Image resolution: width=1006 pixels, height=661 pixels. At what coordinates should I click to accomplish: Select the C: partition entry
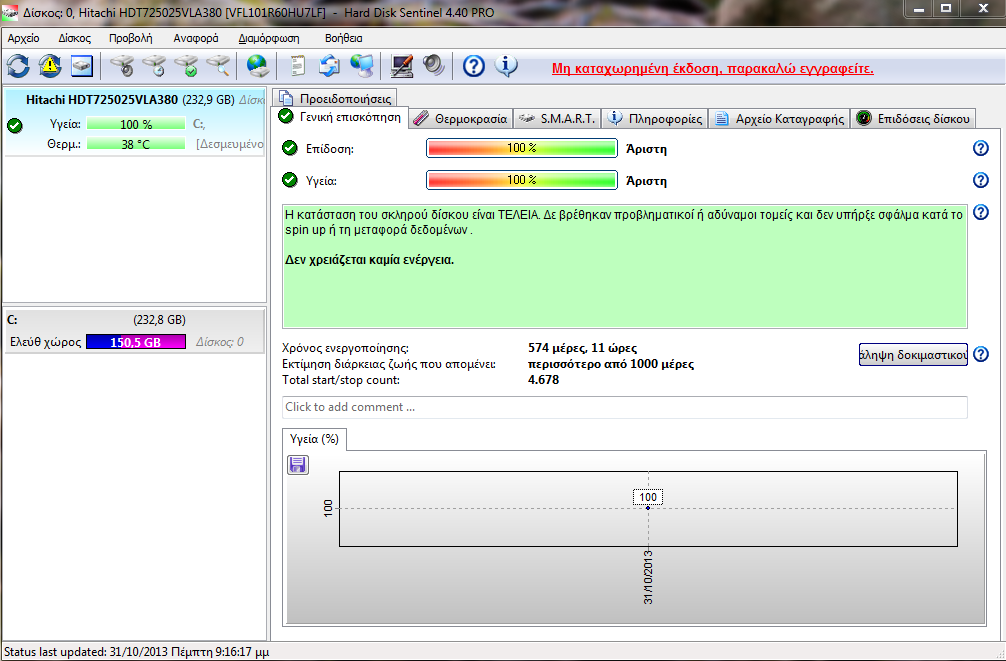pyautogui.click(x=134, y=330)
